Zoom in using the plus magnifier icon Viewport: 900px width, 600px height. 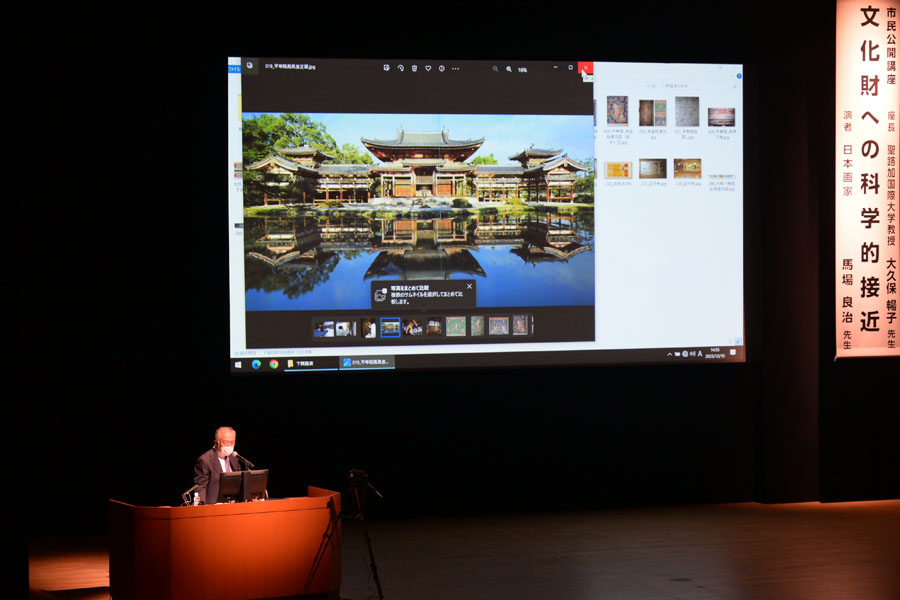tap(509, 69)
